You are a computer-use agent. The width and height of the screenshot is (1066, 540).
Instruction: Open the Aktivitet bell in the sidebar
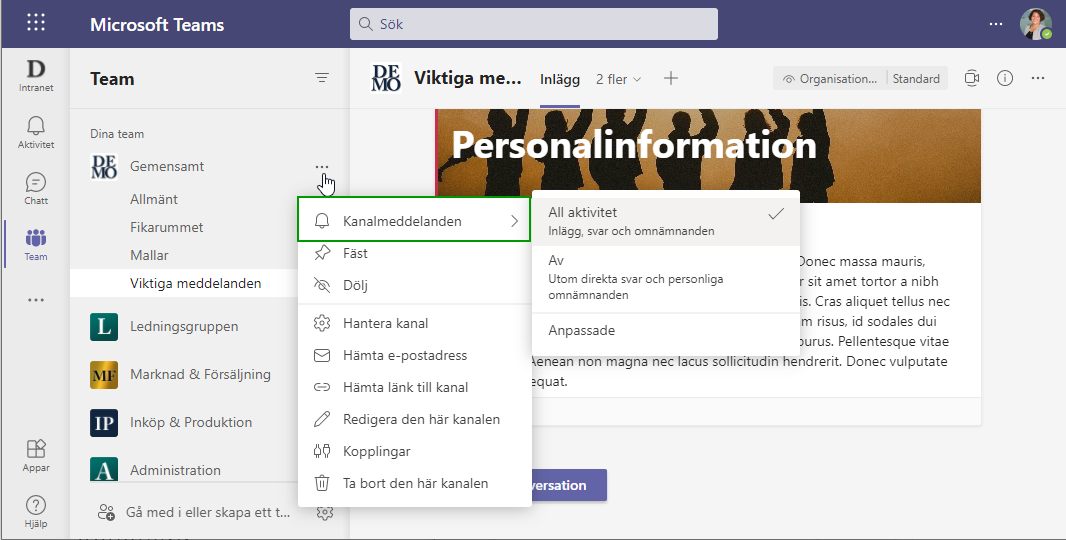coord(36,131)
